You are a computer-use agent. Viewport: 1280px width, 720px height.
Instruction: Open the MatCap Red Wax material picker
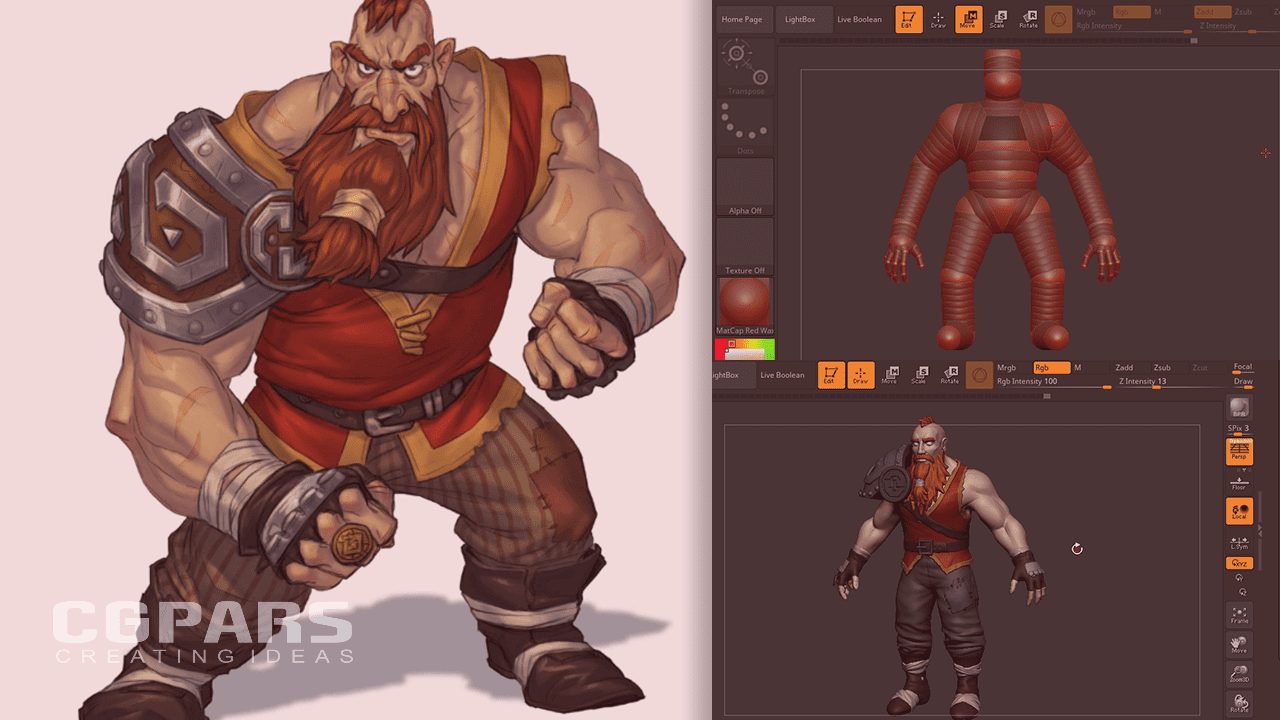click(x=744, y=305)
